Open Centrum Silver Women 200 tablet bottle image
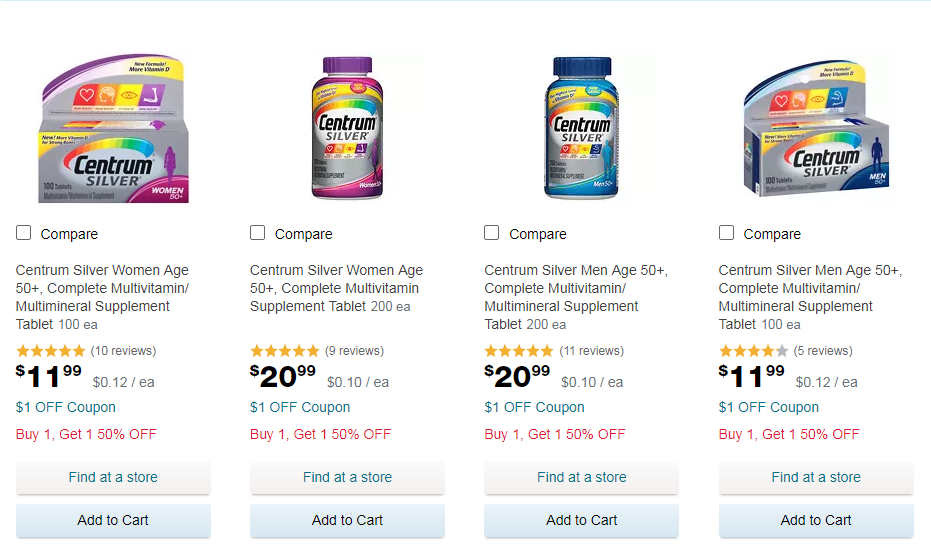 tap(346, 130)
